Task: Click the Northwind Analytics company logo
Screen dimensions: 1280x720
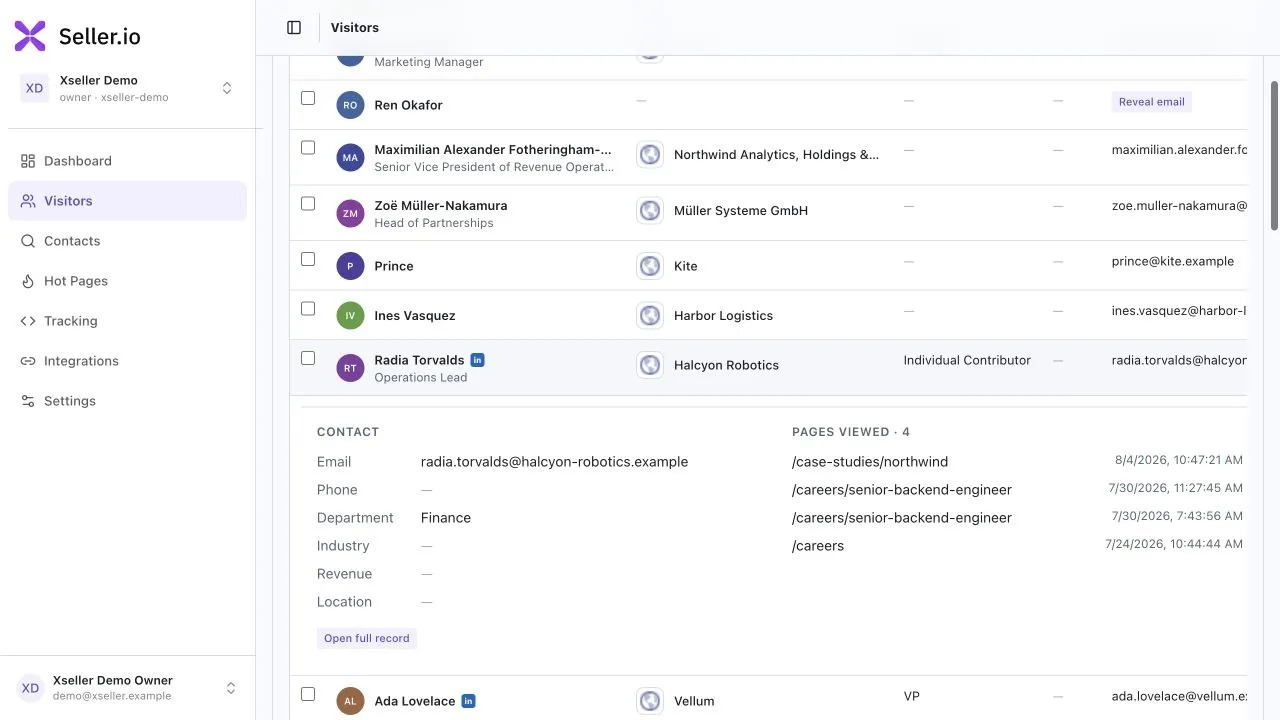Action: tap(650, 154)
